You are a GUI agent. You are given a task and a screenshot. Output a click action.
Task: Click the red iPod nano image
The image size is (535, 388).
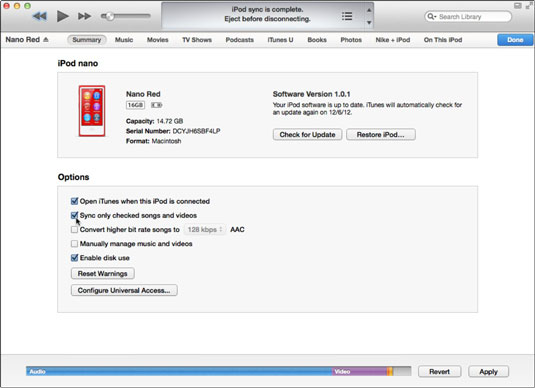[92, 111]
